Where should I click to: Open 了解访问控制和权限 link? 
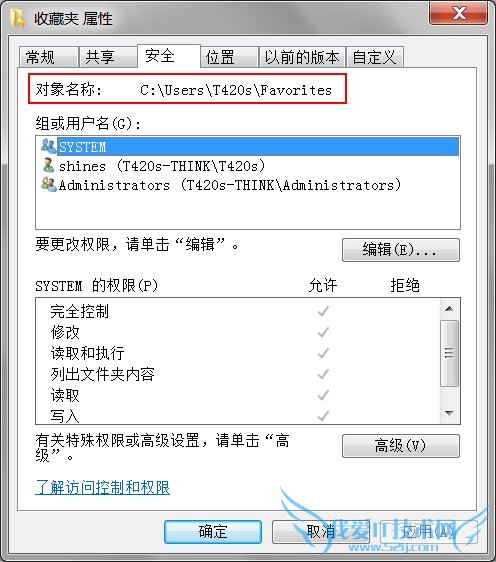pos(102,487)
